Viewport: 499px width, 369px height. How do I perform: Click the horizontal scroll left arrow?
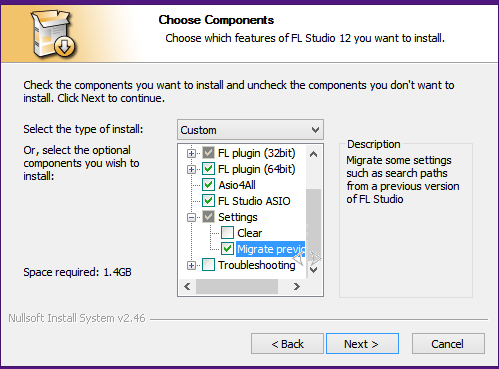tap(187, 286)
